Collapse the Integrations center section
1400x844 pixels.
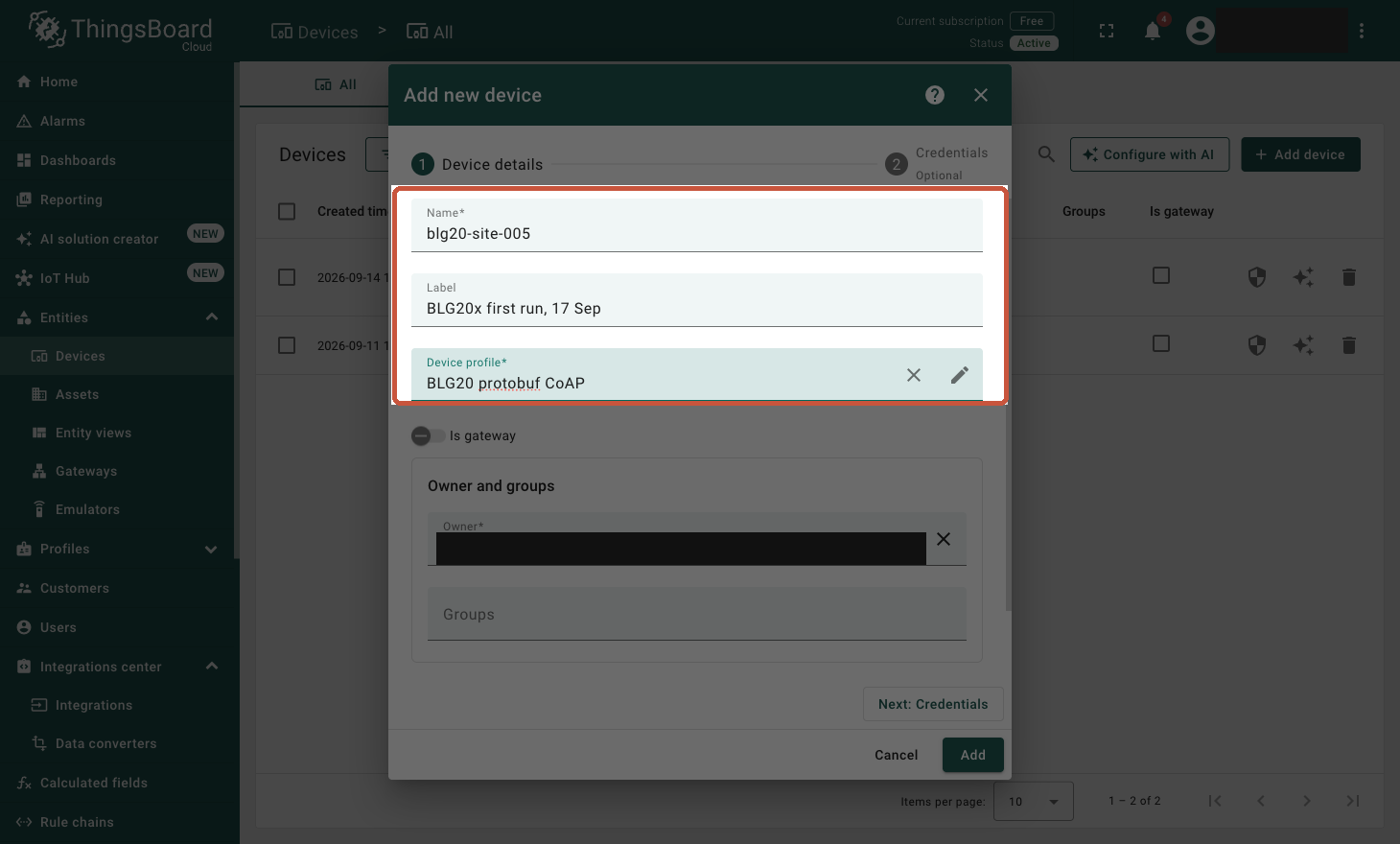[212, 667]
